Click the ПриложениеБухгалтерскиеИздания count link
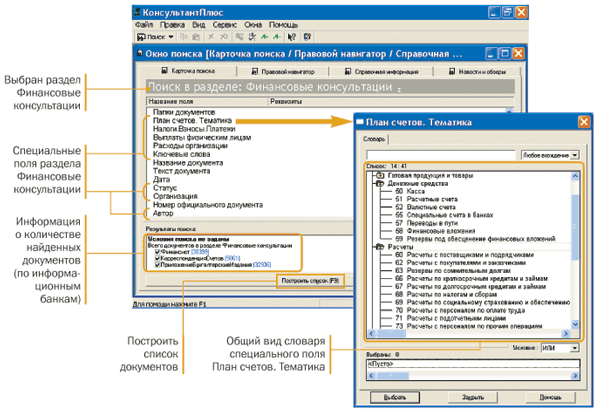606x418 pixels. pyautogui.click(x=262, y=265)
